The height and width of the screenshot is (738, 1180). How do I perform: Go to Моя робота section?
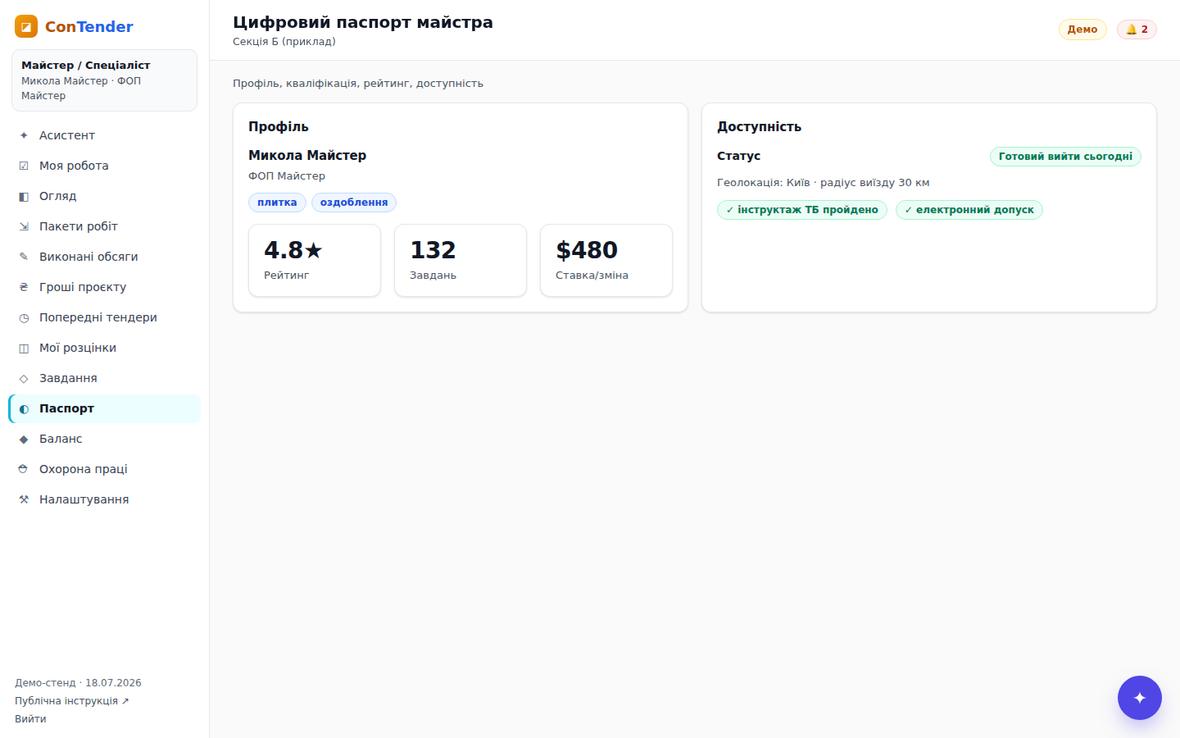105,166
